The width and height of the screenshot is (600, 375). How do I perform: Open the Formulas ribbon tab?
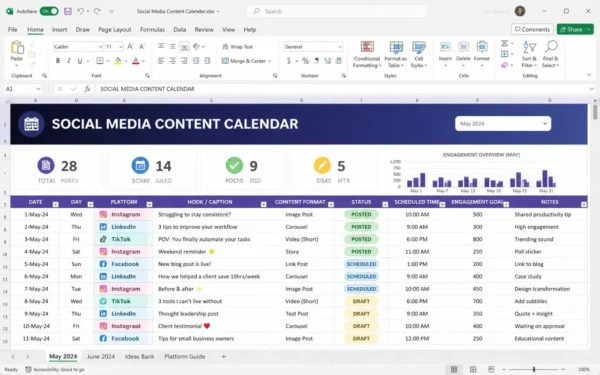(x=152, y=29)
